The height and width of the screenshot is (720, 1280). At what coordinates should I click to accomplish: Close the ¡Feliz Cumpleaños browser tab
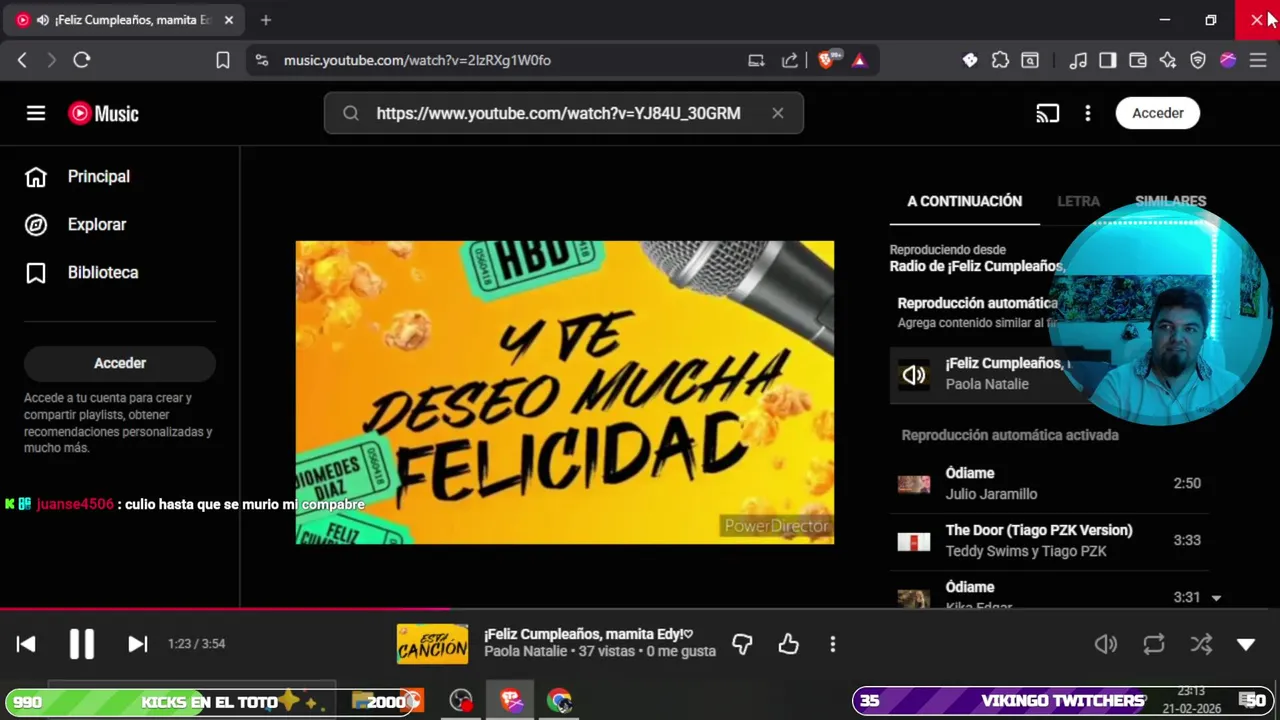[229, 20]
